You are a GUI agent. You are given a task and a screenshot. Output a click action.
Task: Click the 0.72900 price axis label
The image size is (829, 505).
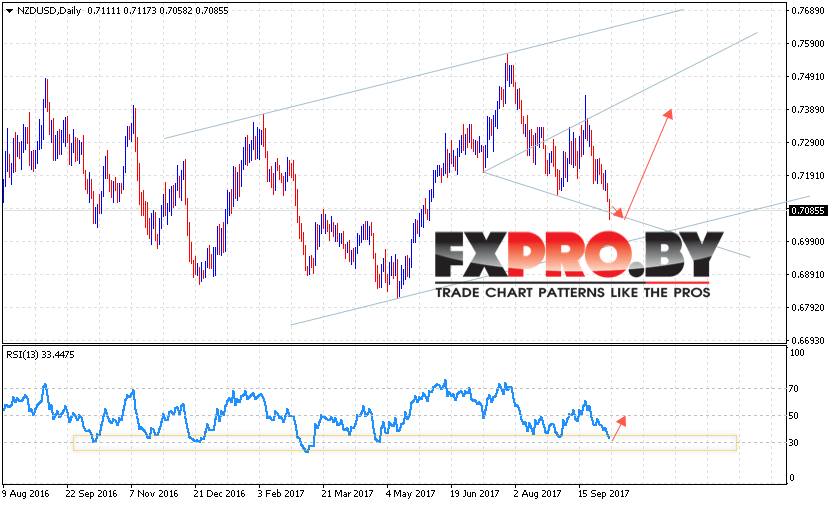pos(807,142)
